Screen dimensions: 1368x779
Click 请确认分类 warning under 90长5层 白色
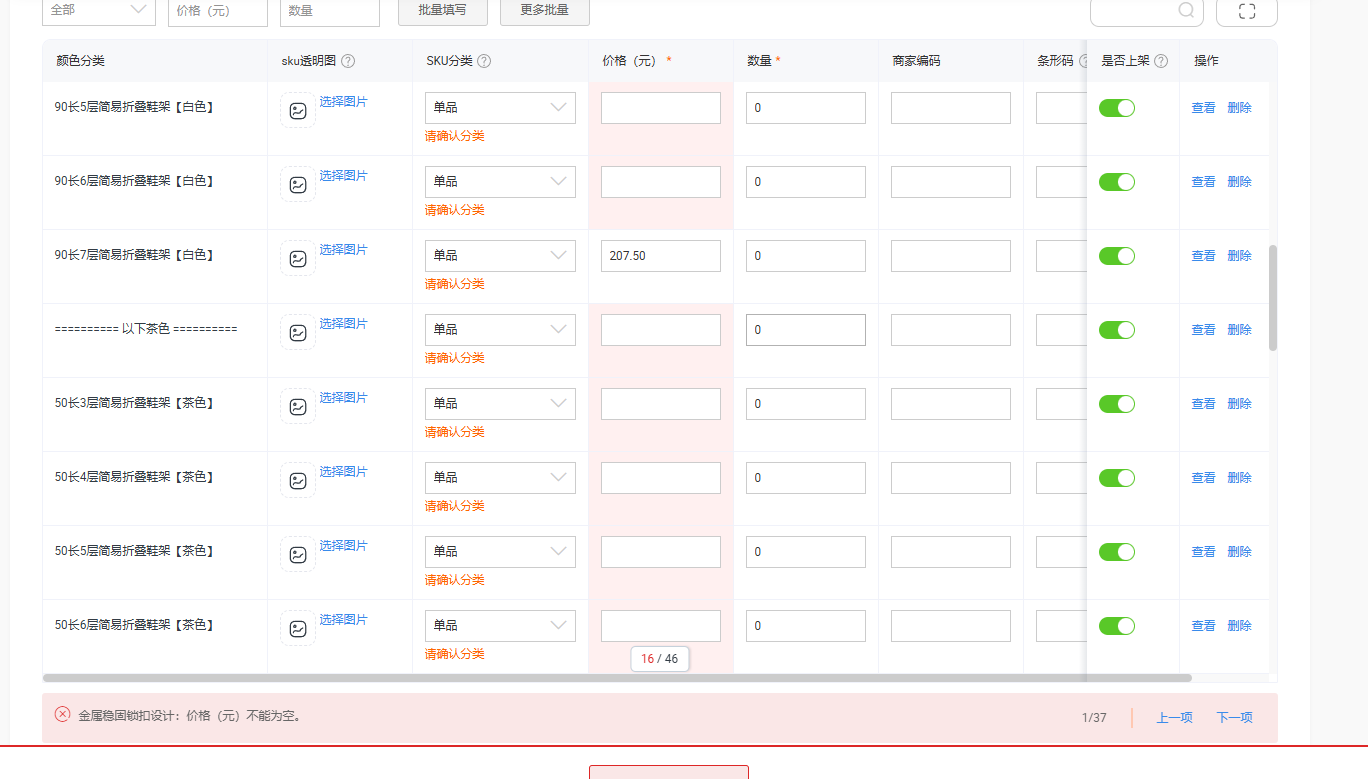(455, 136)
